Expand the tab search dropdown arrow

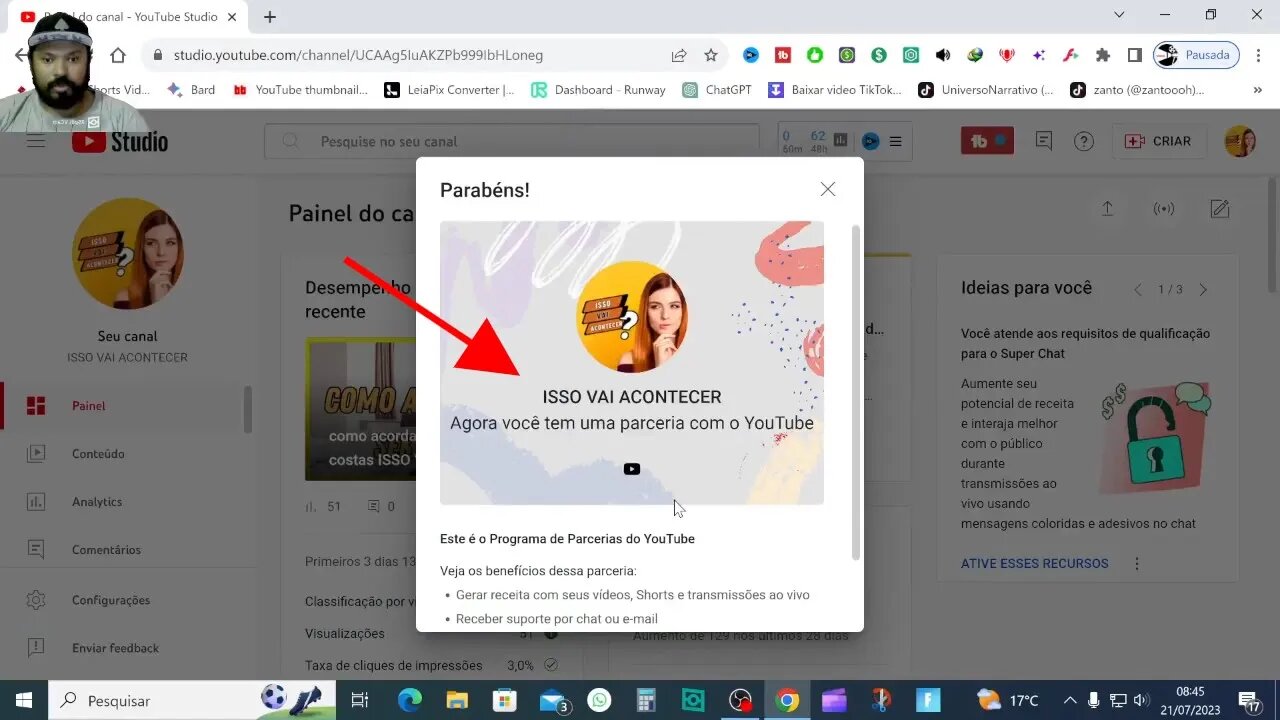(1119, 15)
